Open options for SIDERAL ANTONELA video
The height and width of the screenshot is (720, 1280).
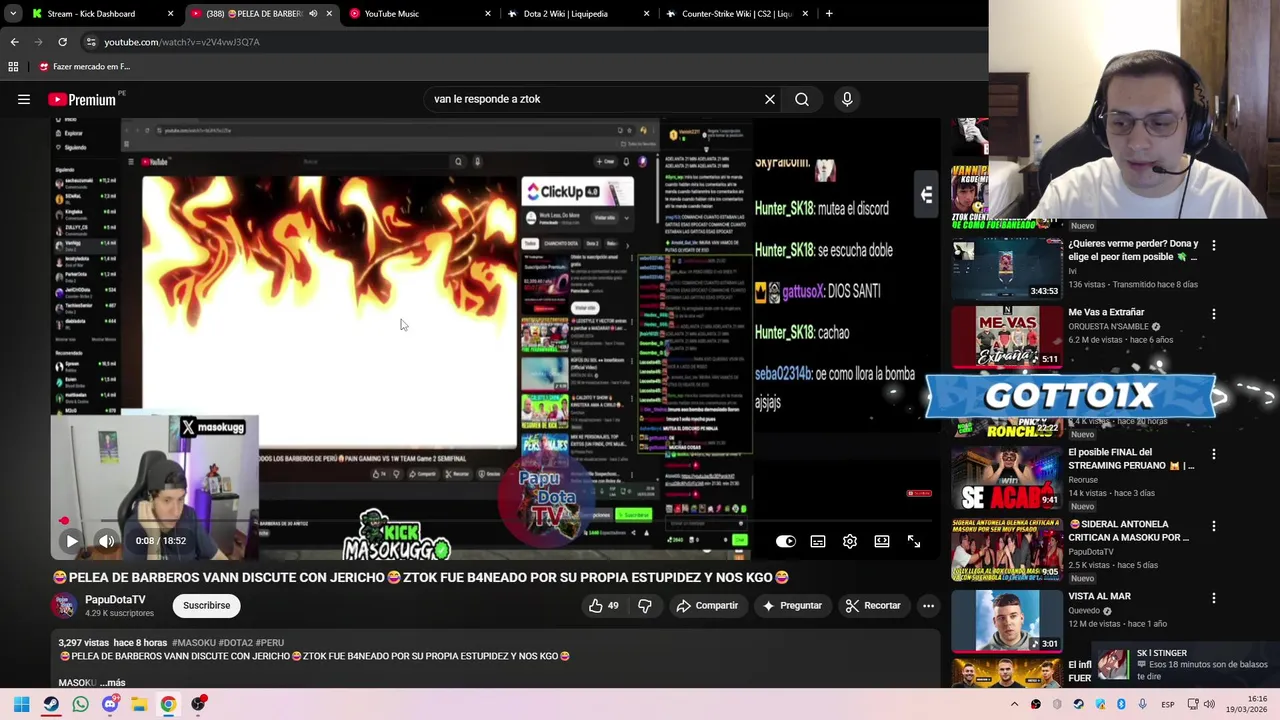[1214, 526]
